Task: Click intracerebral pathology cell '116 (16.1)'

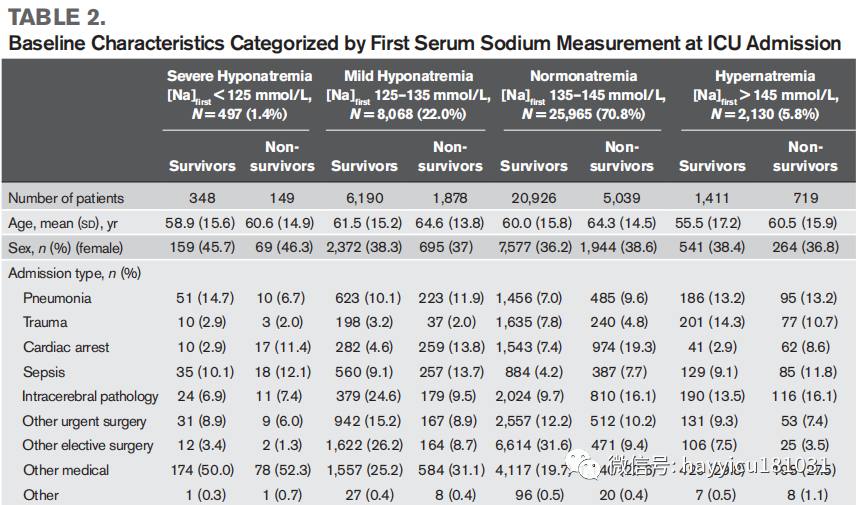Action: pyautogui.click(x=804, y=396)
